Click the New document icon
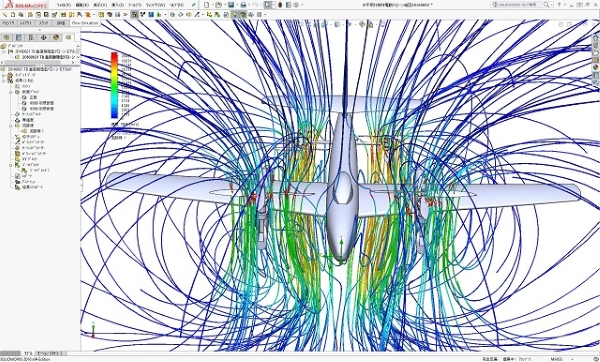Screen dimensions: 600x362 [206, 5]
